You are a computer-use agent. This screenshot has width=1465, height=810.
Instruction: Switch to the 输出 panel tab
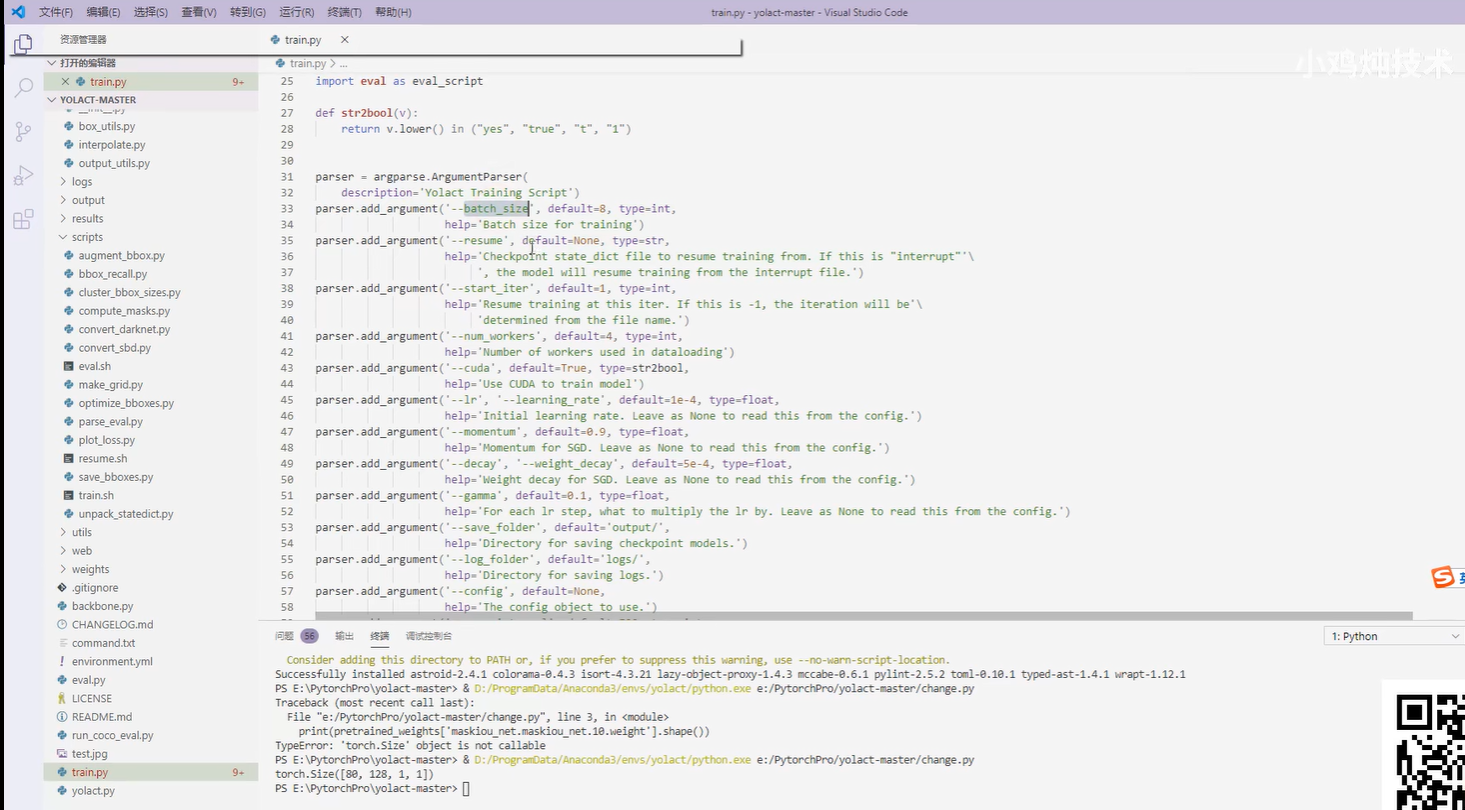click(x=344, y=636)
